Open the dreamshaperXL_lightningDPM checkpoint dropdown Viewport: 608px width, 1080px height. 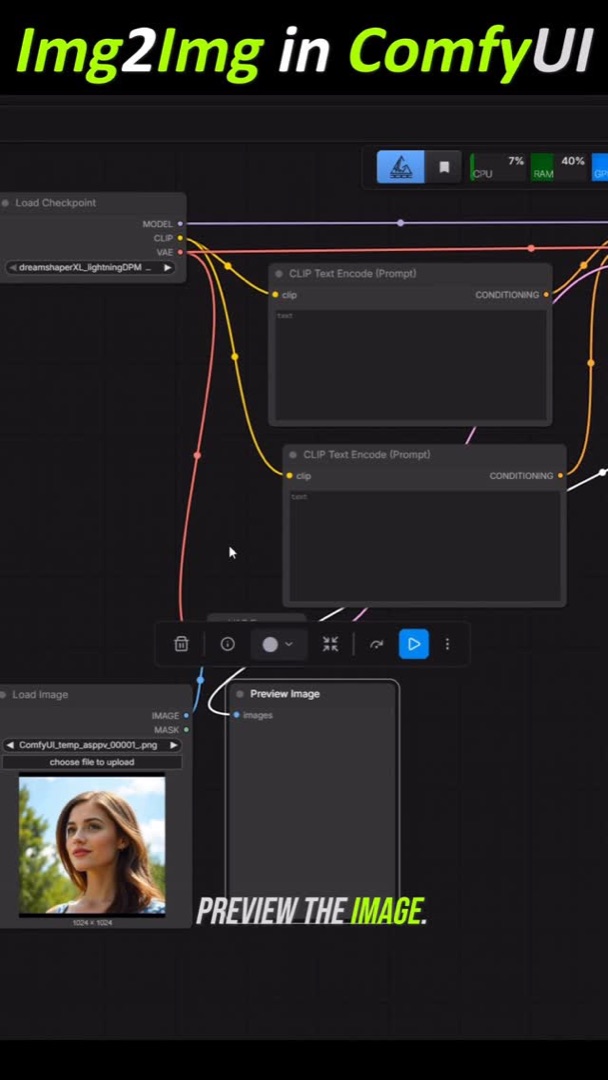90,267
